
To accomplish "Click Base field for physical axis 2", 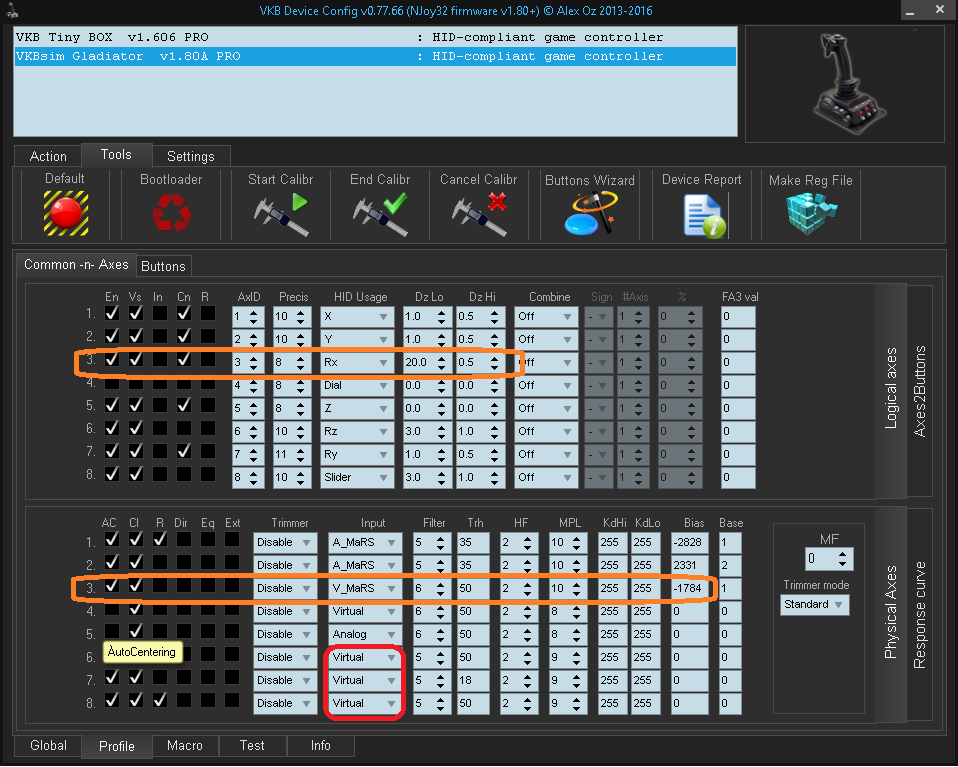I will tap(730, 565).
